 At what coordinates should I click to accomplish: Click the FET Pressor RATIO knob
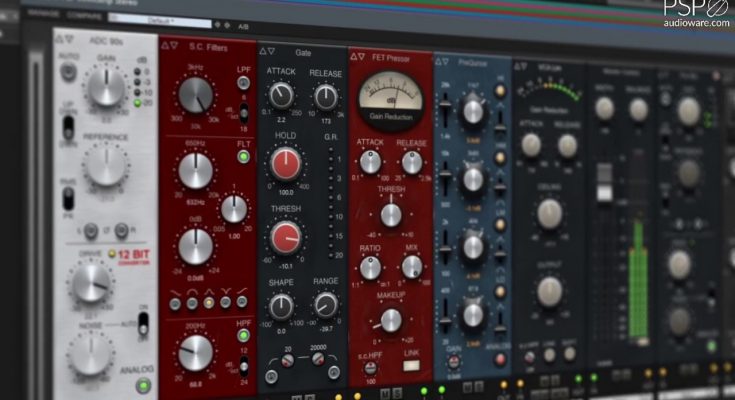click(x=371, y=267)
